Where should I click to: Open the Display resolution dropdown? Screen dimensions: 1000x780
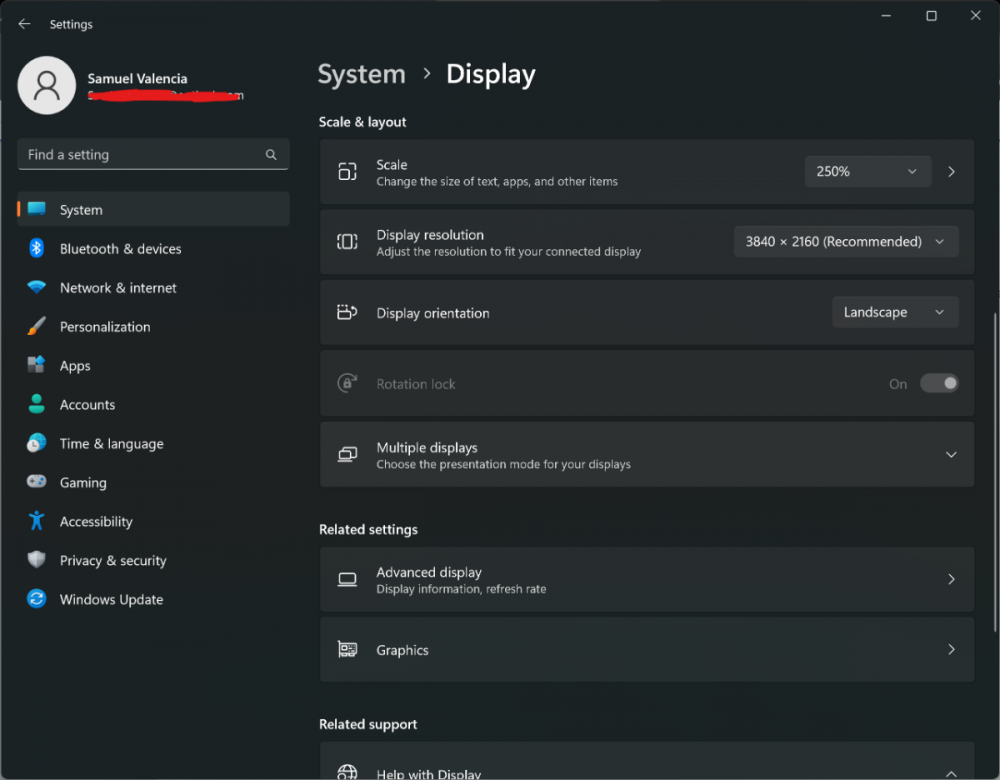coord(845,242)
